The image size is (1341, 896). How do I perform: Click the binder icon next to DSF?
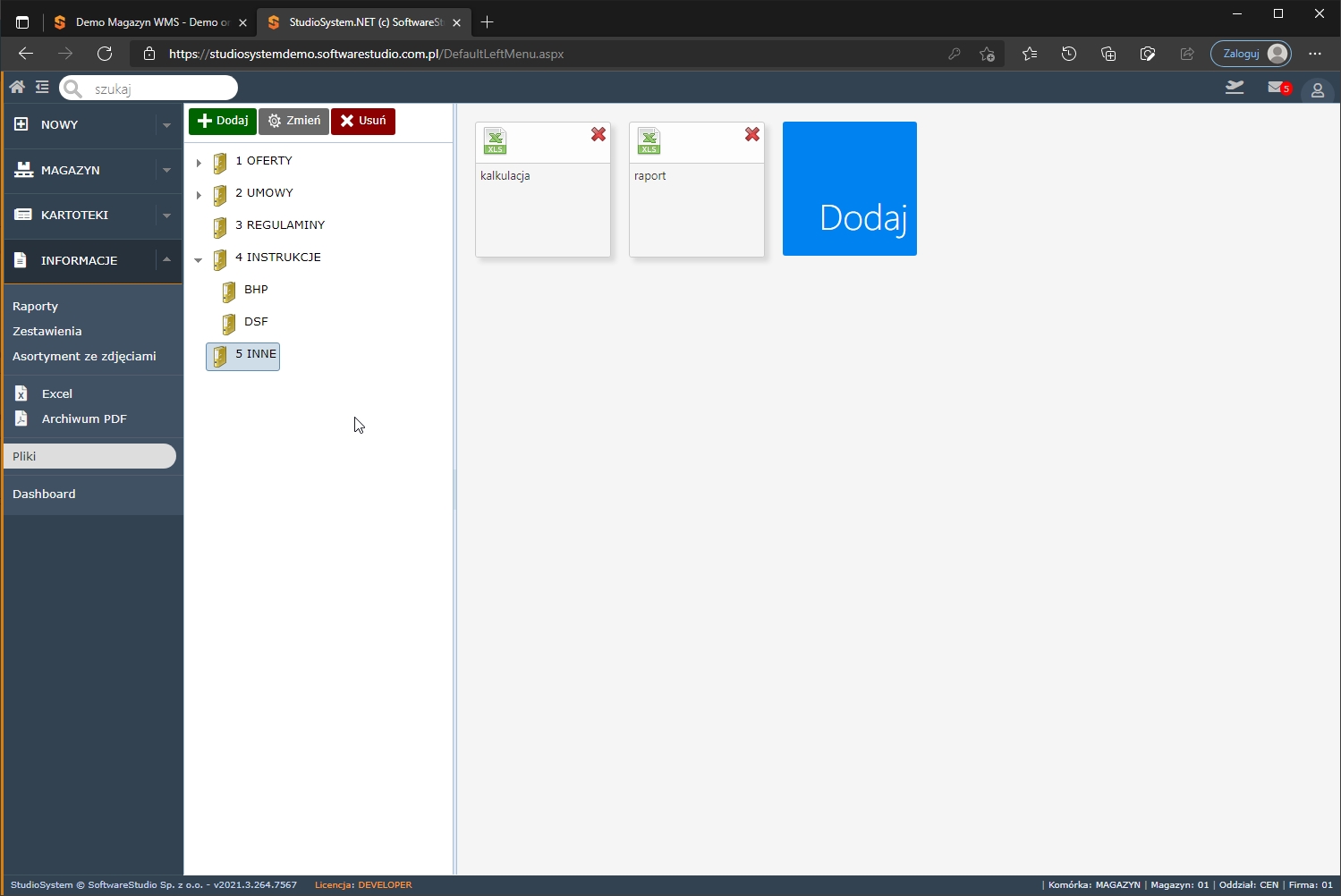pos(229,324)
